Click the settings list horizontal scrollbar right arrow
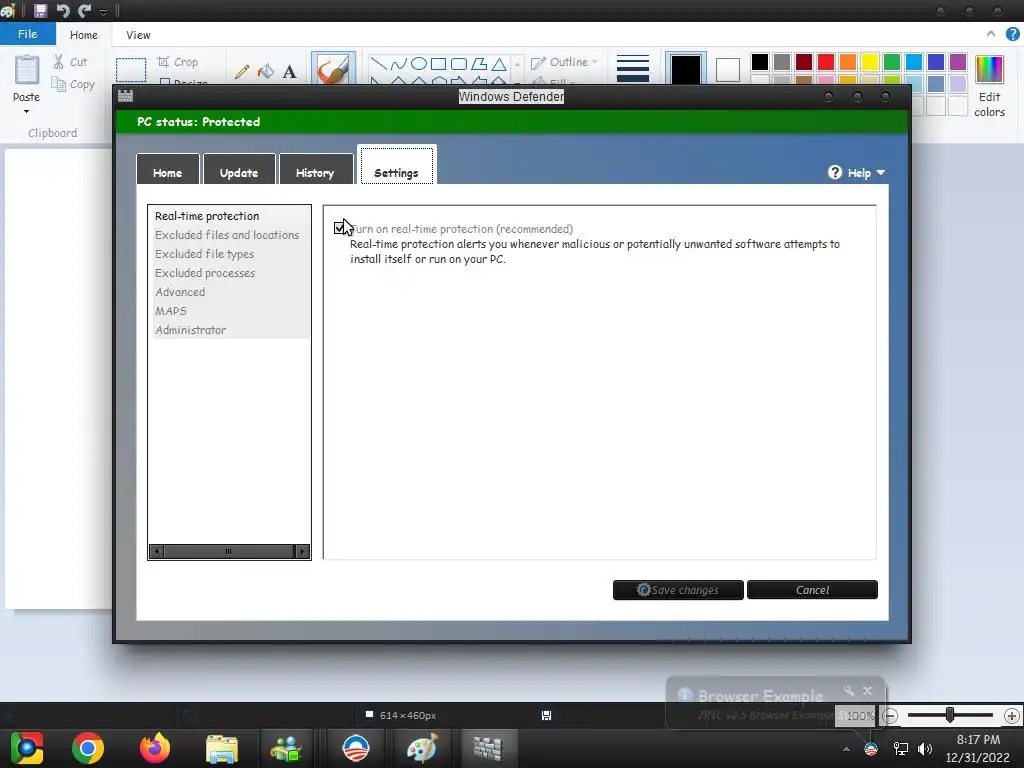 [x=302, y=552]
